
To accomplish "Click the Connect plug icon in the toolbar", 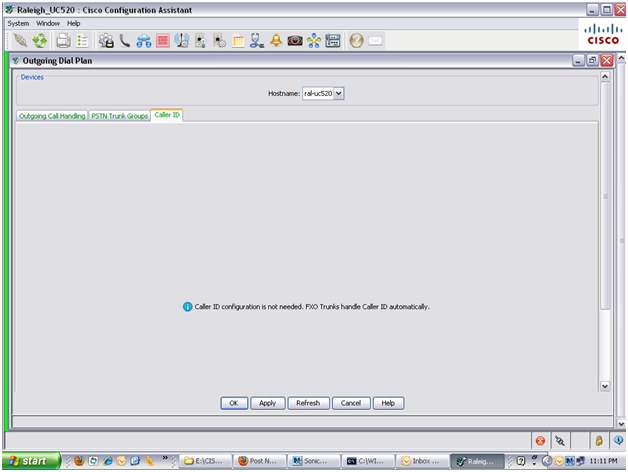I will [x=20, y=40].
